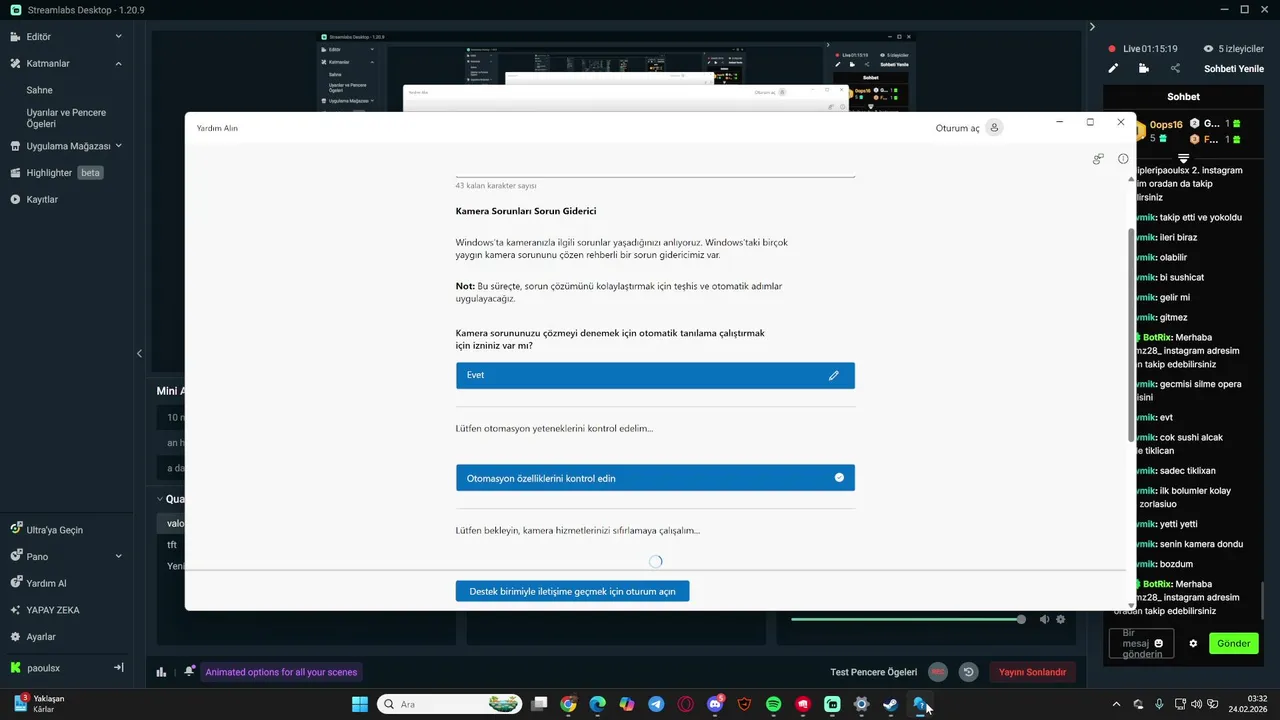Viewport: 1280px width, 720px height.
Task: Click the chat panel scrollbar
Action: 1264,600
